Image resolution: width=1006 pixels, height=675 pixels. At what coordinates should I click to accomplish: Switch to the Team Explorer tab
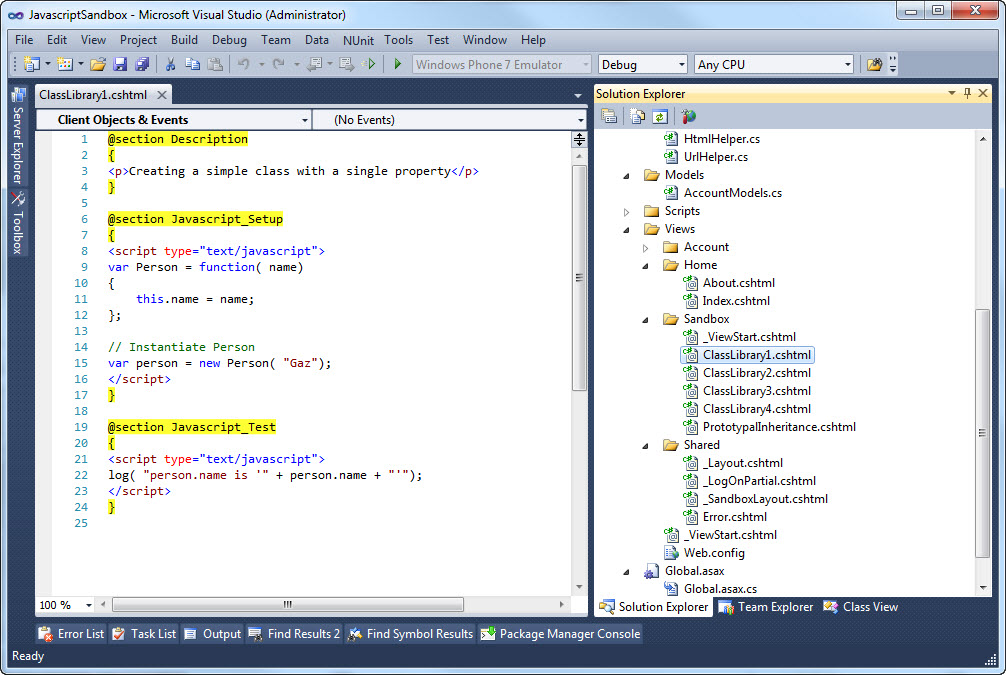point(765,606)
